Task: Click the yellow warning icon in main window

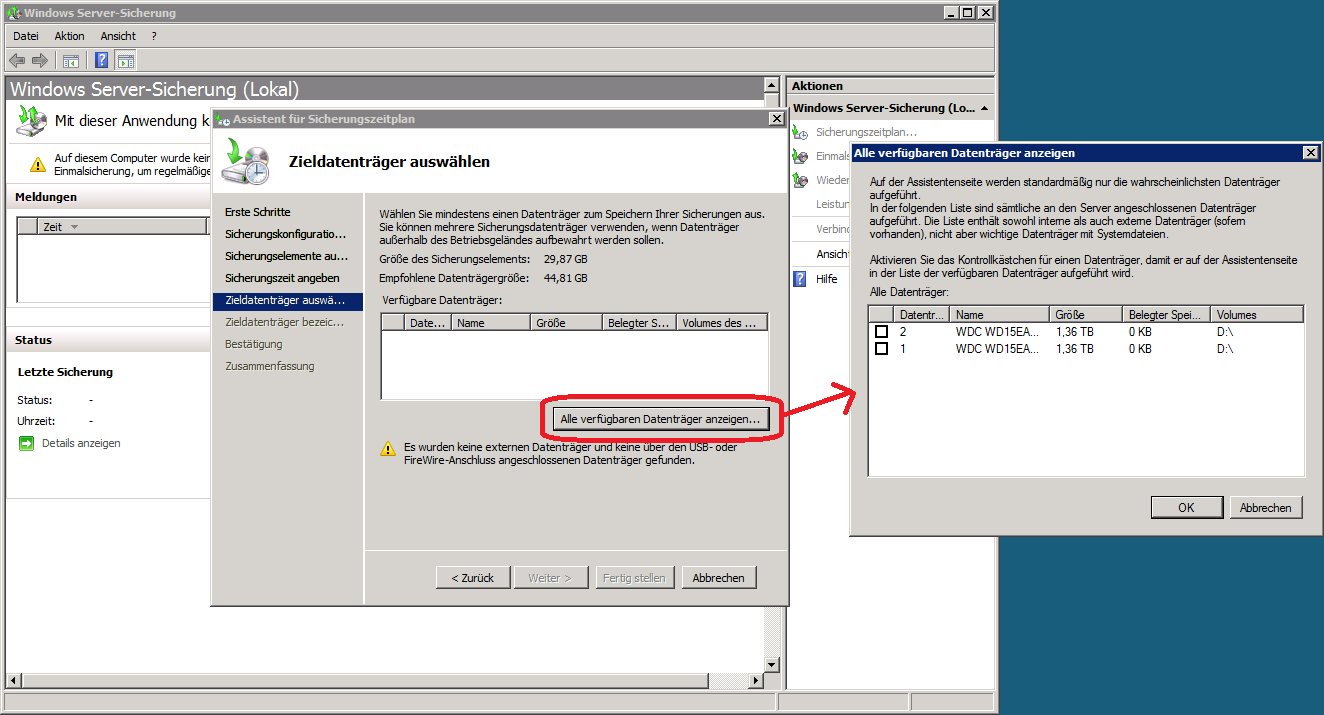Action: coord(37,164)
